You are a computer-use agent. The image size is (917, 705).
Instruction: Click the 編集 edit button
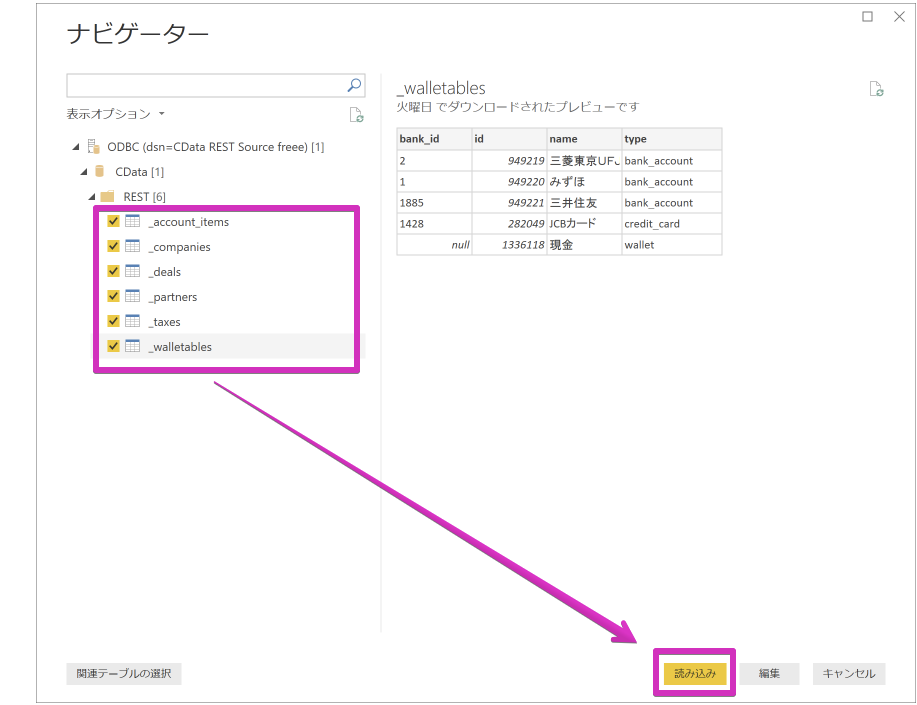tap(770, 673)
